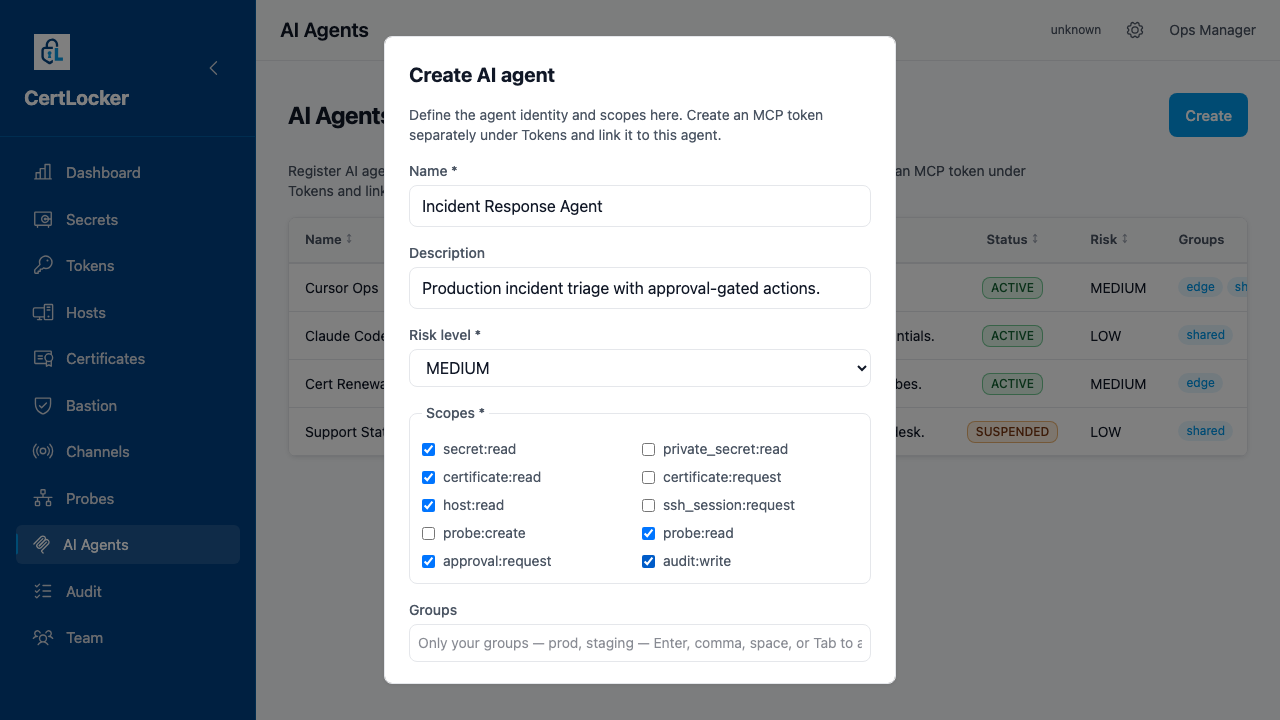Click the Cursor Ops agent name
1280x720 pixels.
click(x=342, y=288)
